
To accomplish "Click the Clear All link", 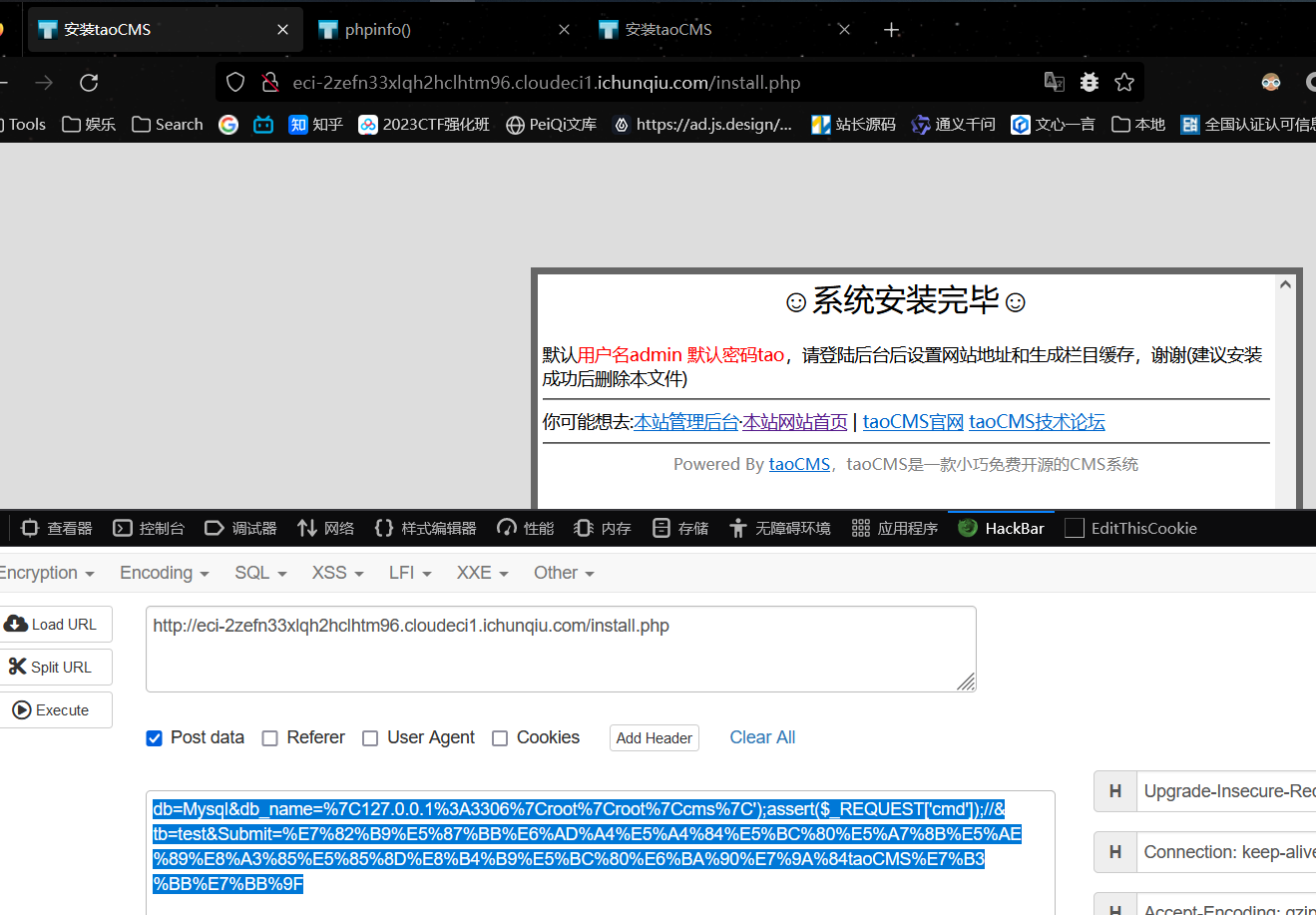I will tap(762, 737).
